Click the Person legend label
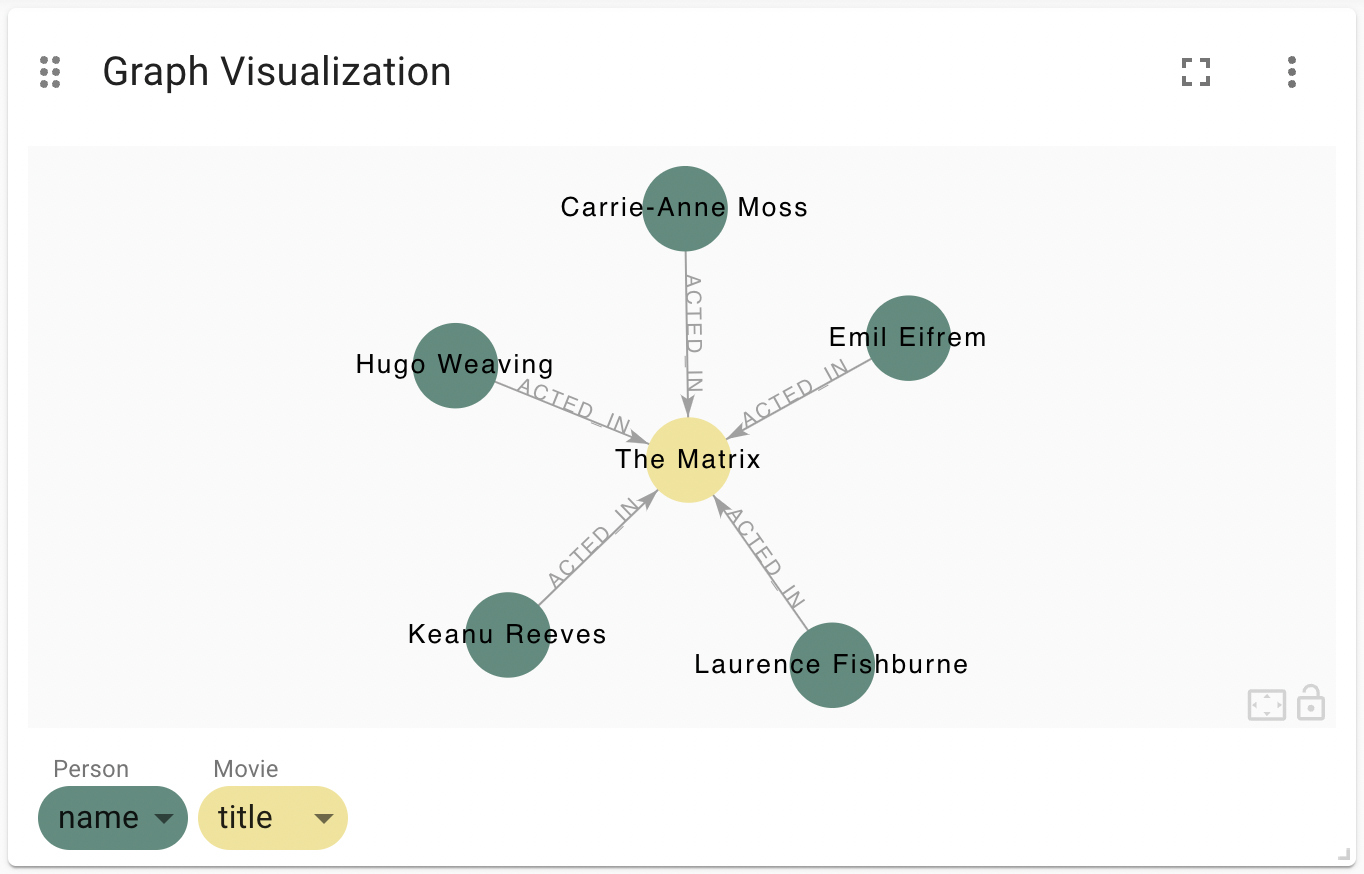This screenshot has width=1364, height=874. (91, 769)
